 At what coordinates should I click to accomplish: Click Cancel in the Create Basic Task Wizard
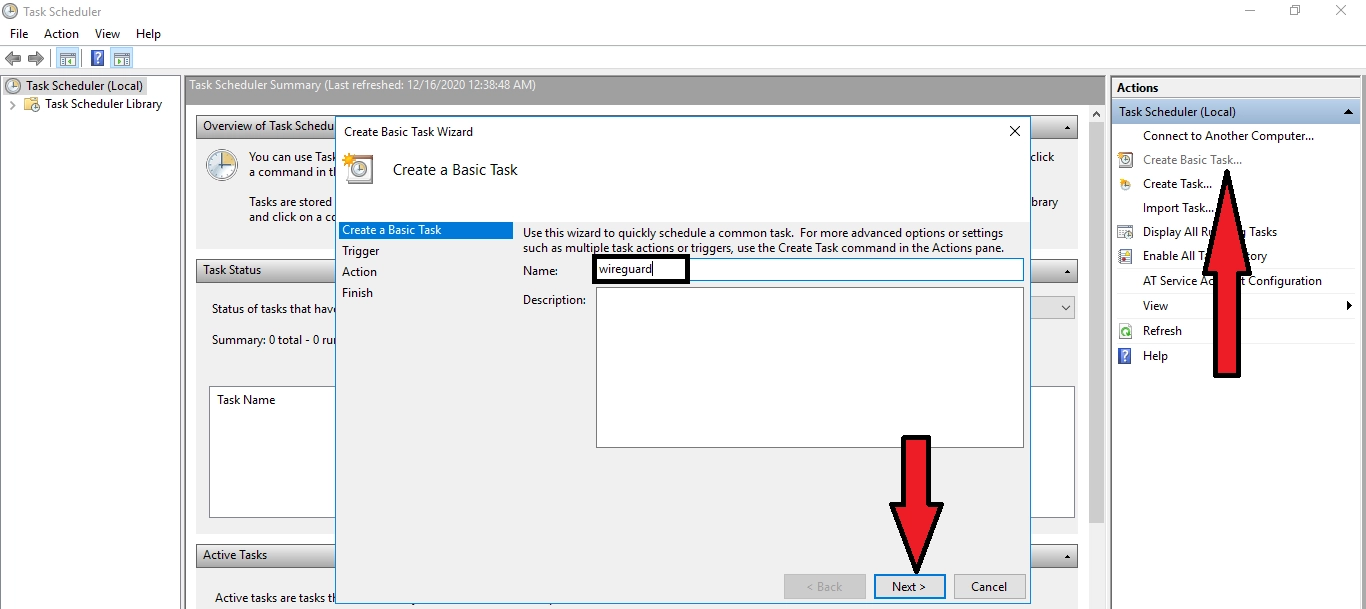[989, 587]
